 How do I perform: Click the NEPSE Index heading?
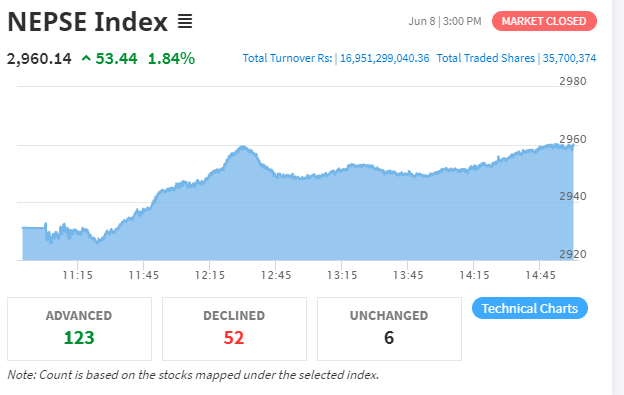coord(88,21)
